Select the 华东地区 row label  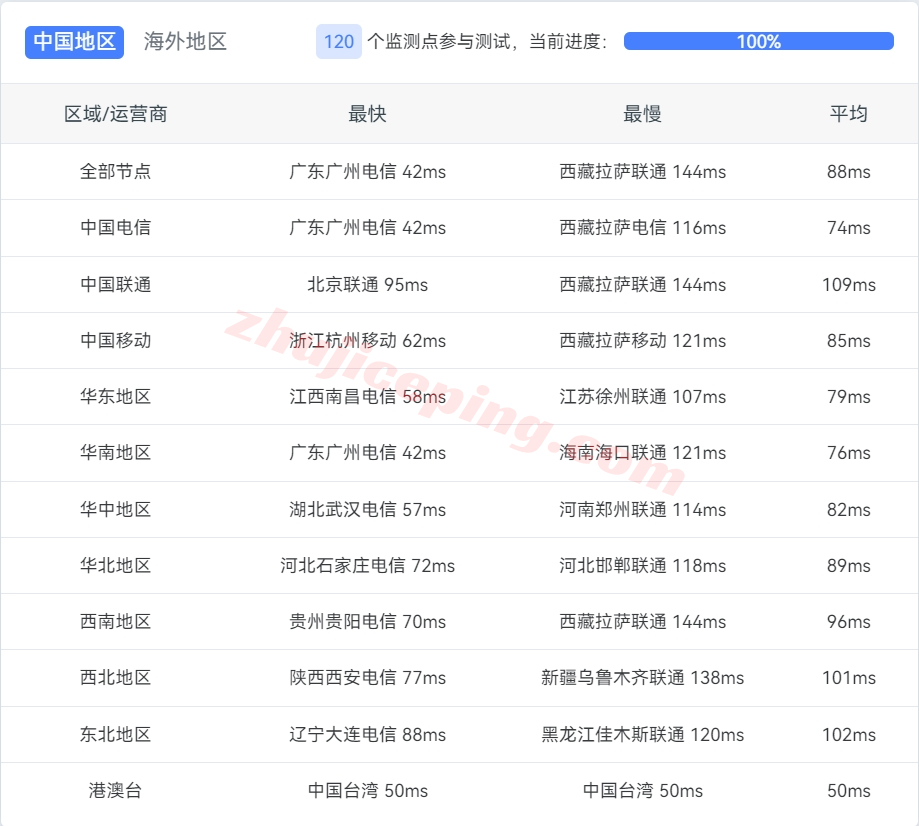[x=115, y=396]
